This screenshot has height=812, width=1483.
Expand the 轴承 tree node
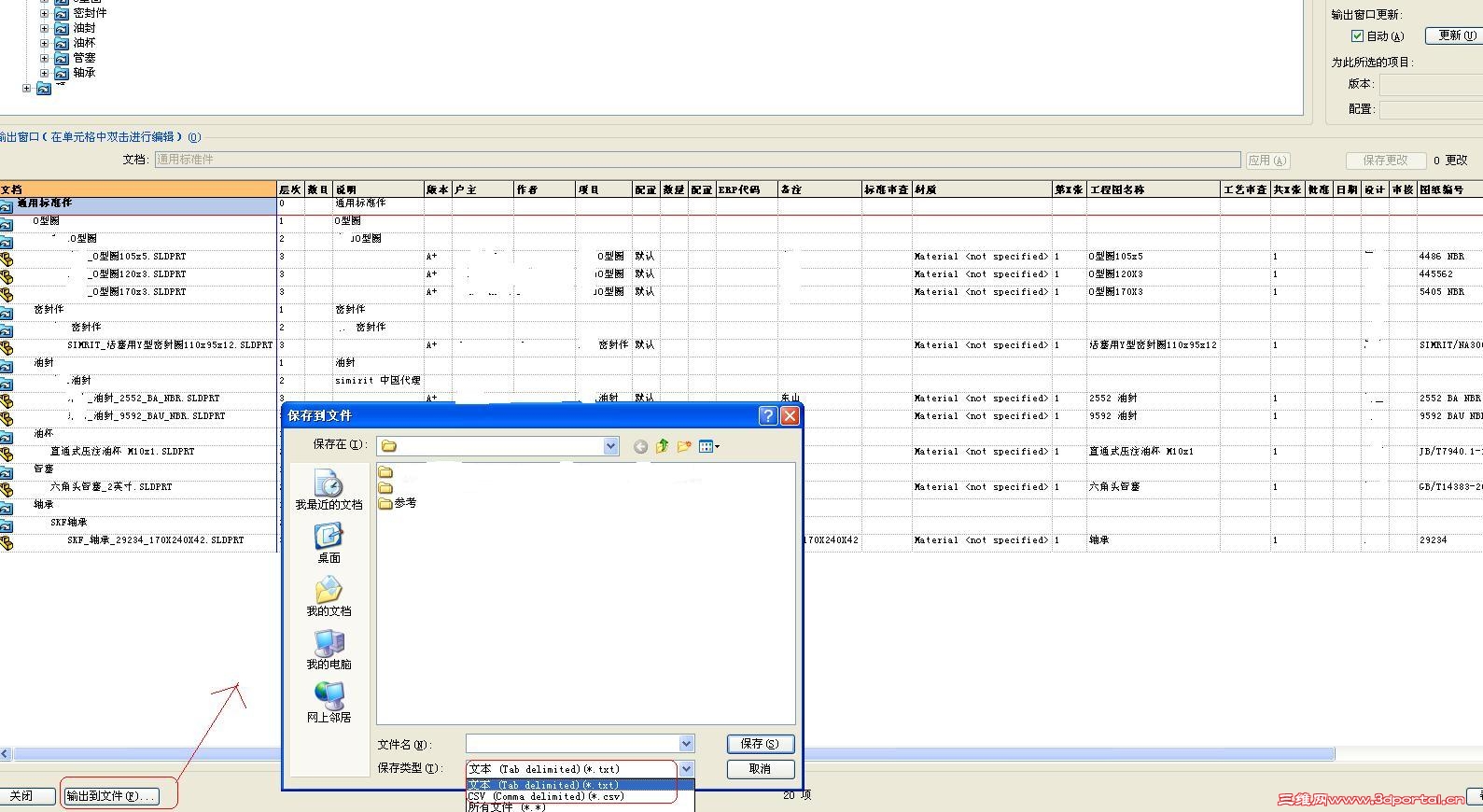tap(44, 73)
